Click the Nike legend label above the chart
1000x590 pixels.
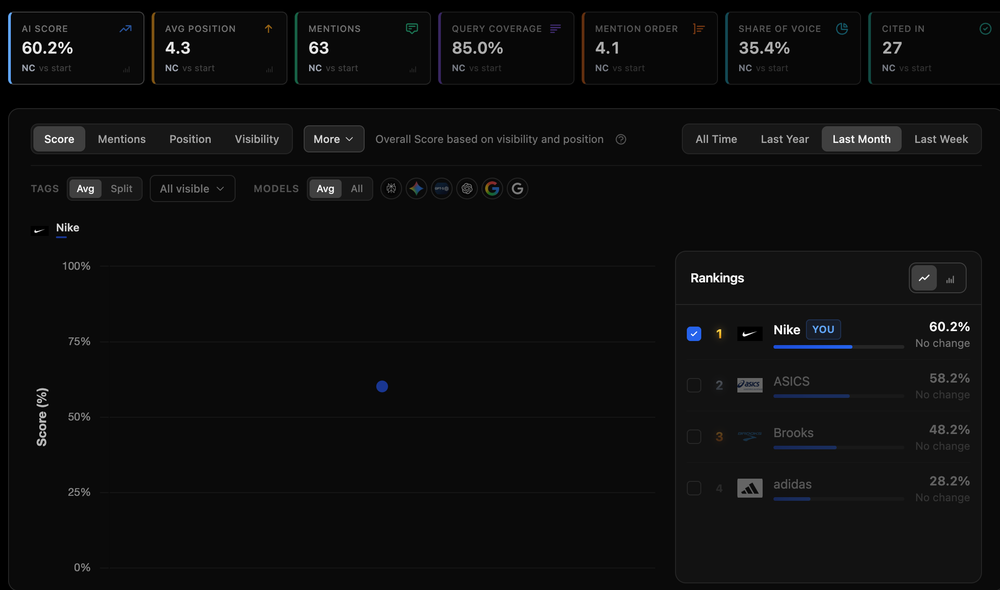coord(67,228)
